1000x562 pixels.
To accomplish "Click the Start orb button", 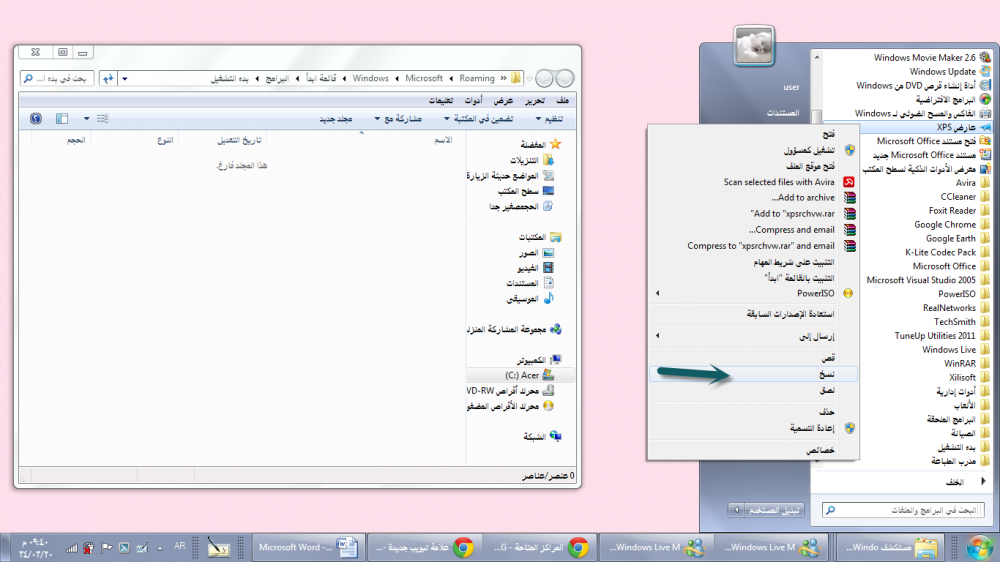I will [x=980, y=547].
